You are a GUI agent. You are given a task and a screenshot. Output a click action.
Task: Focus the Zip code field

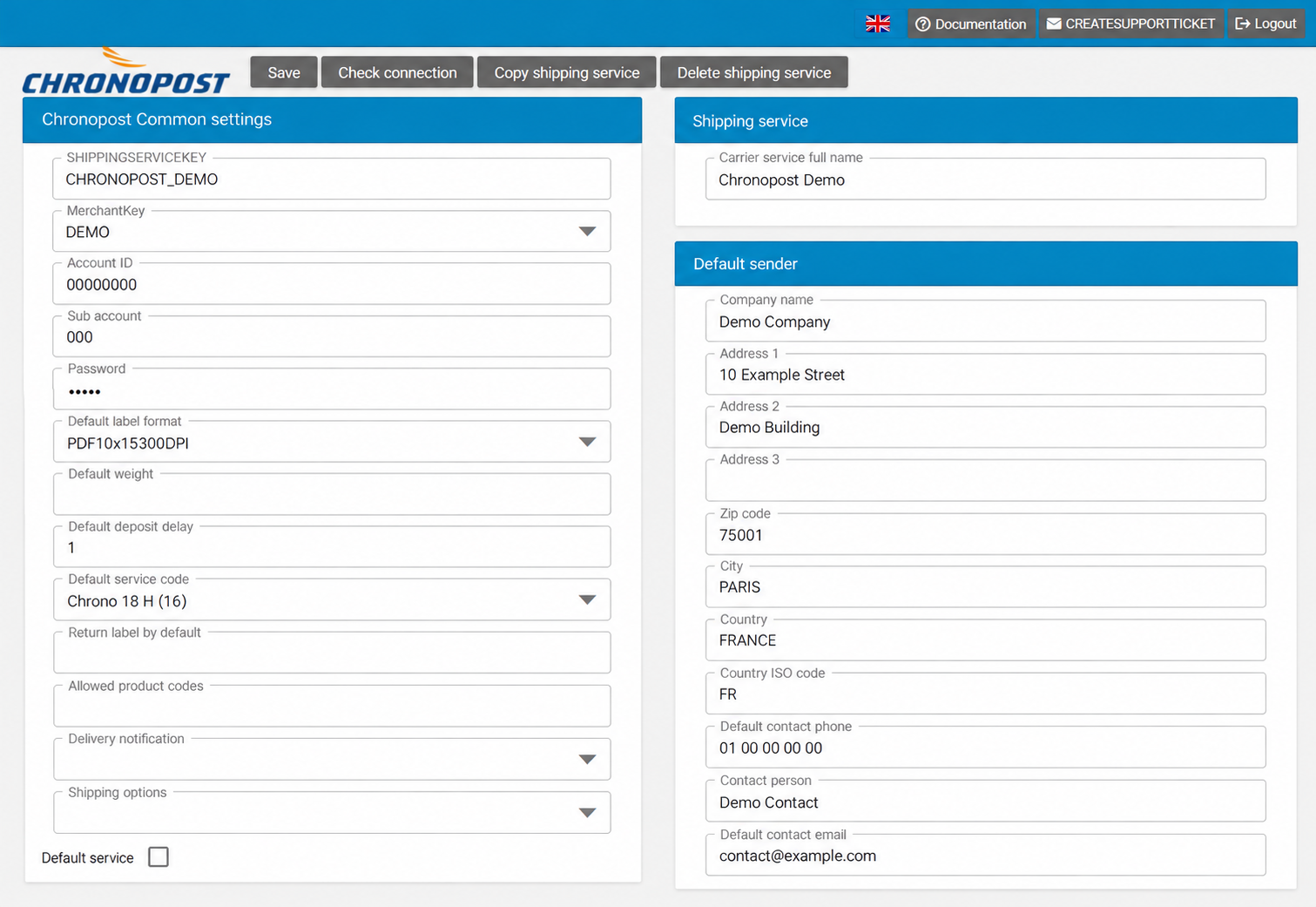(985, 534)
